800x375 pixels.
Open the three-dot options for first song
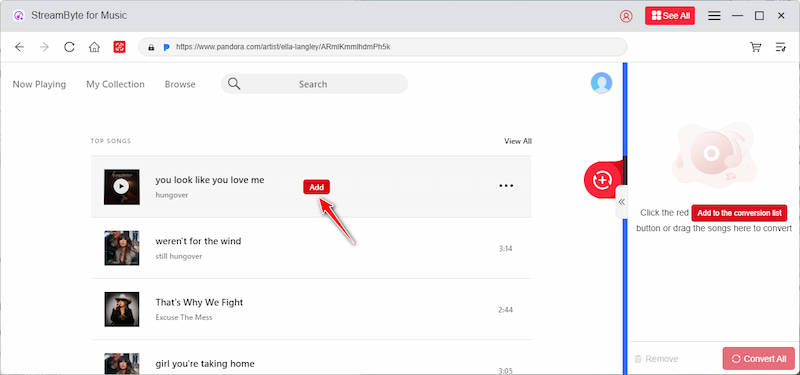pyautogui.click(x=506, y=186)
